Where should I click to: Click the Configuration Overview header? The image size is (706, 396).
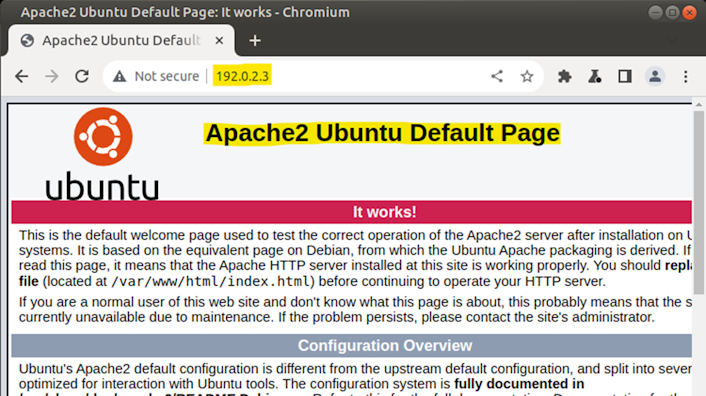352,346
